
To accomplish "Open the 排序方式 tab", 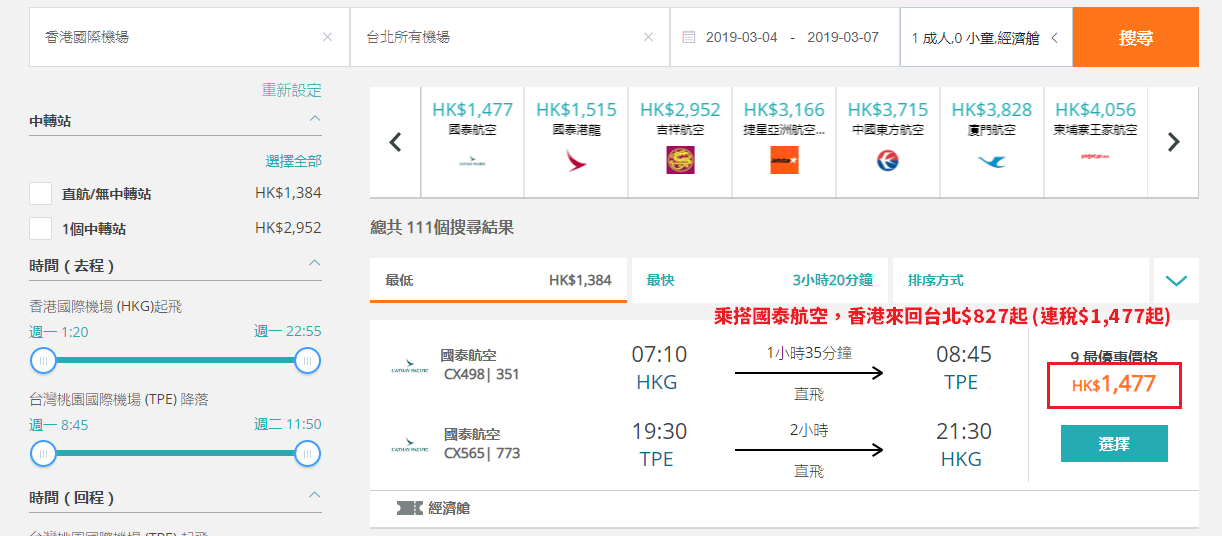I will [x=1020, y=280].
